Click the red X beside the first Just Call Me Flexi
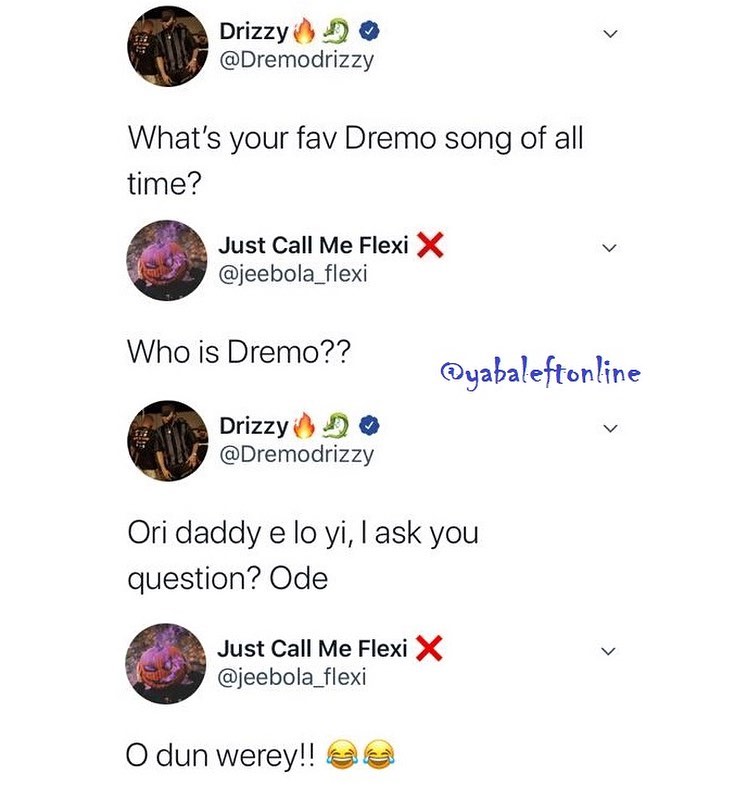This screenshot has width=747, height=811. coord(429,245)
